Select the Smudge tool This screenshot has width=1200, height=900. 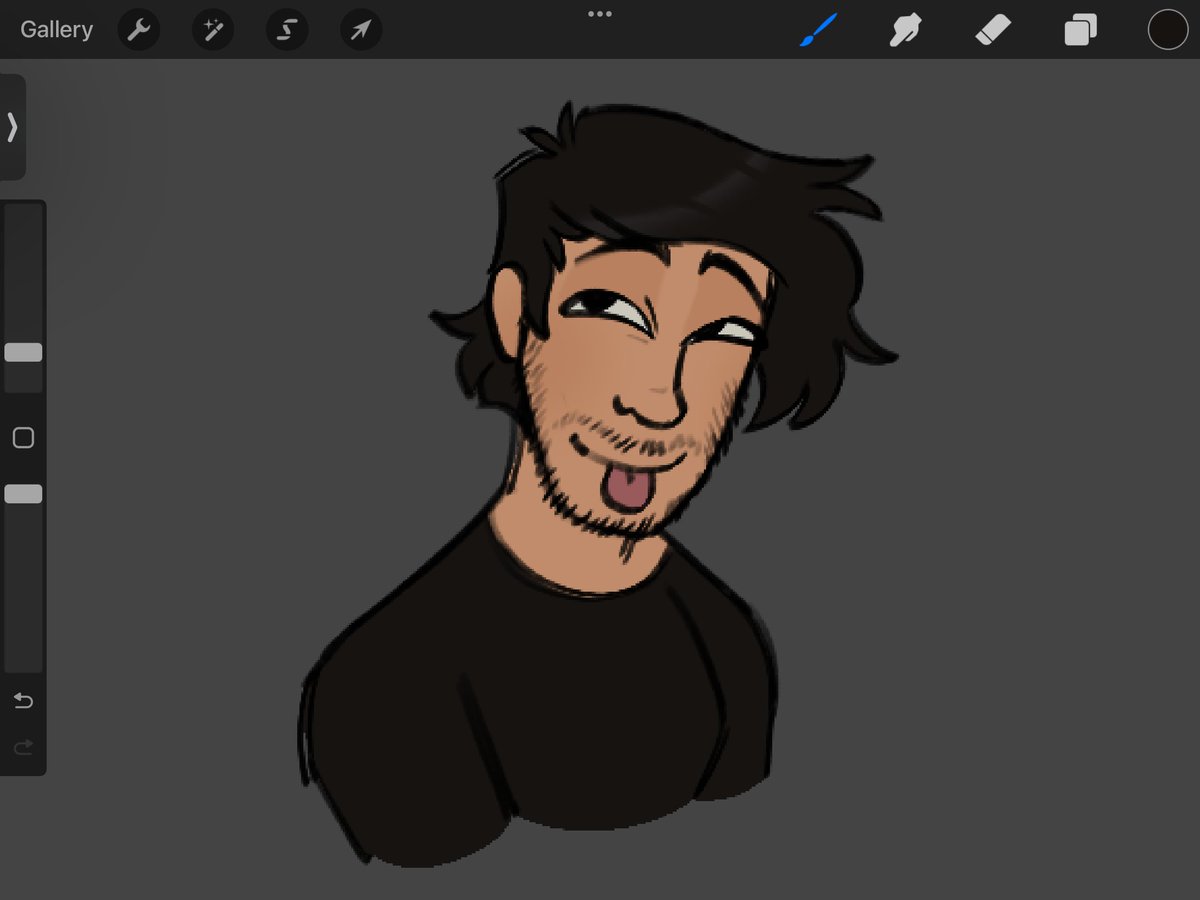pos(904,30)
